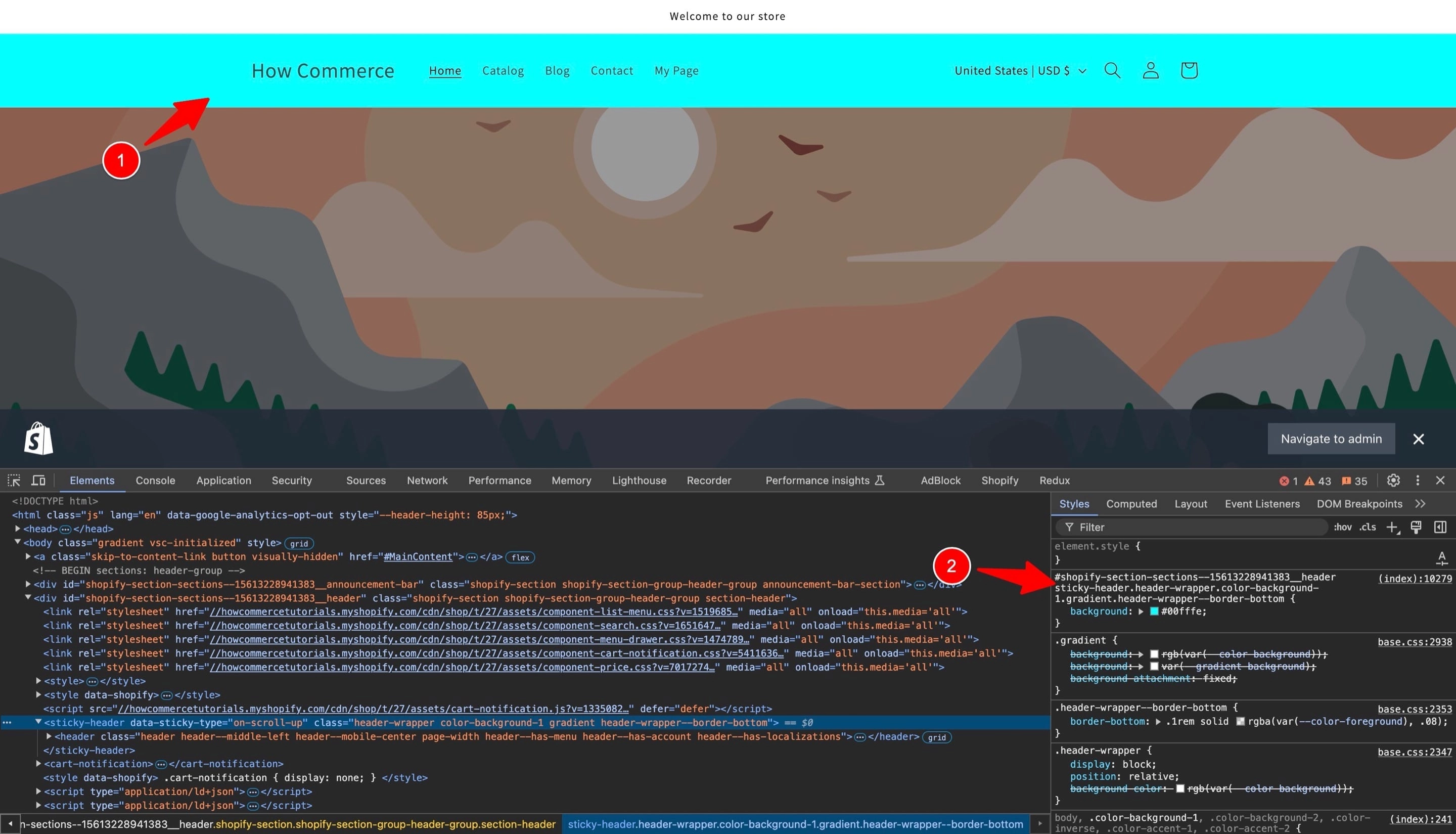
Task: Open the Lighthouse tab
Action: tap(639, 480)
